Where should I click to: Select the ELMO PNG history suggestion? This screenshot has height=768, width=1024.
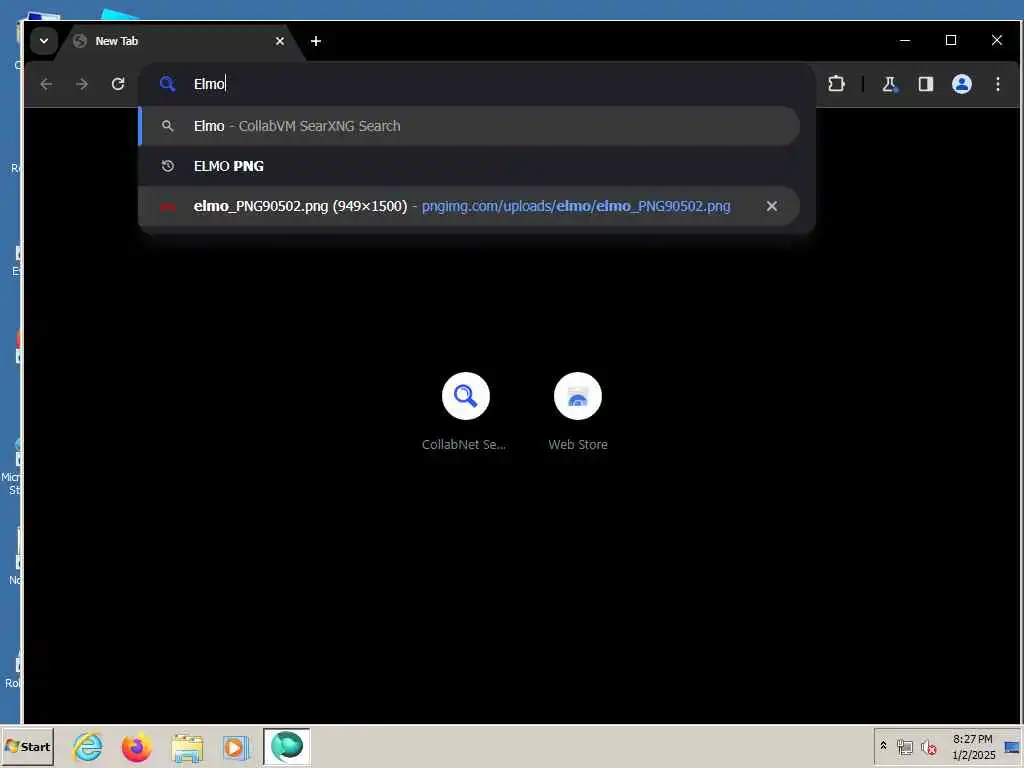[469, 166]
